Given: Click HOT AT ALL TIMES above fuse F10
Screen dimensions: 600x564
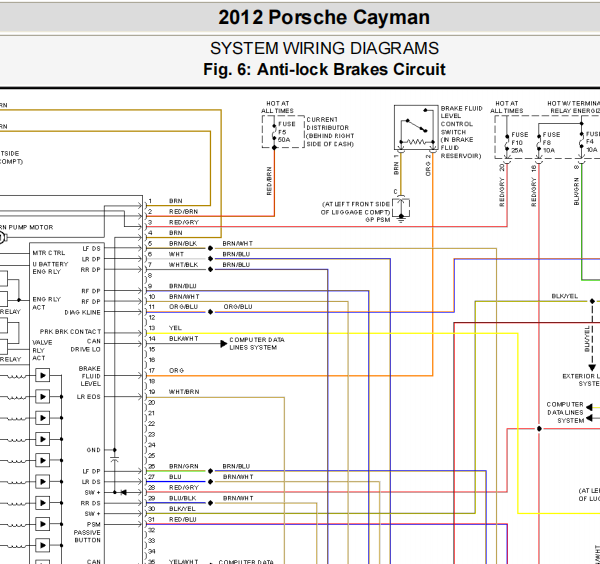Looking at the screenshot, I should pyautogui.click(x=507, y=107).
